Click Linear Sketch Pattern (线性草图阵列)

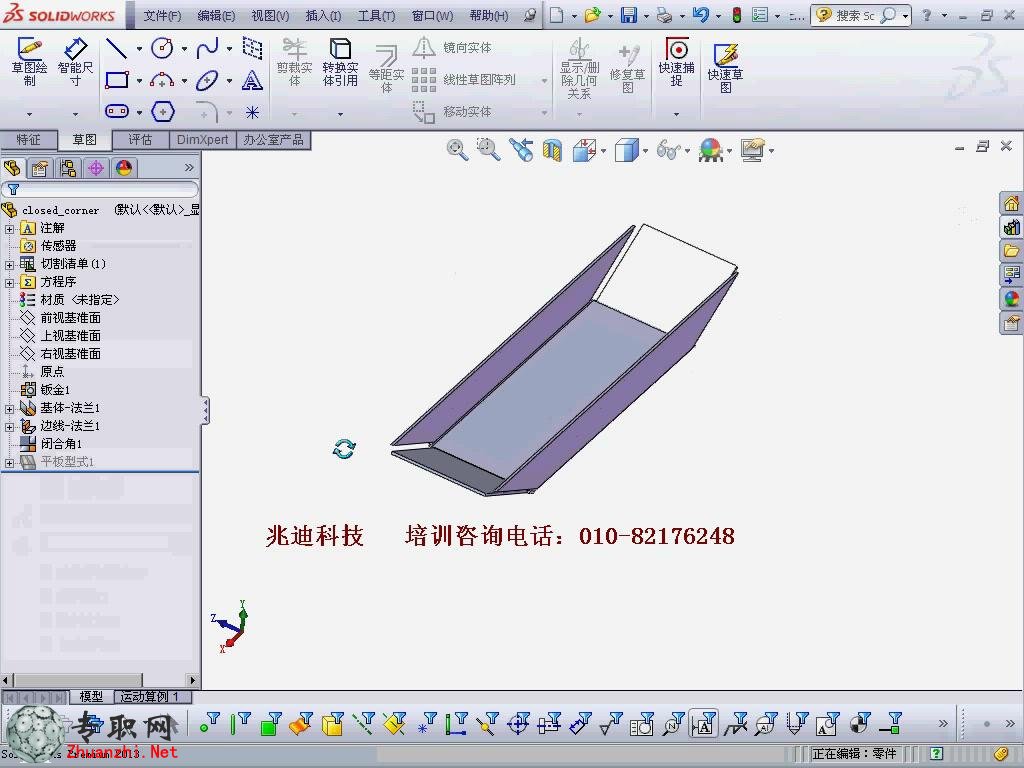464,80
